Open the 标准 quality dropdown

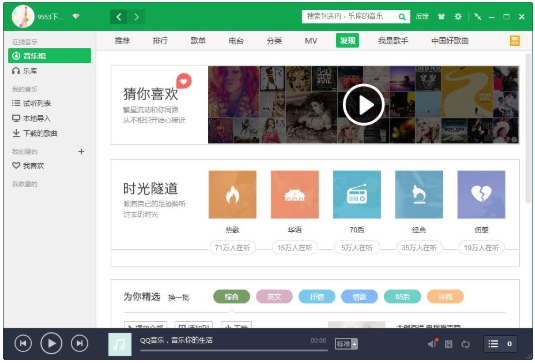(346, 344)
